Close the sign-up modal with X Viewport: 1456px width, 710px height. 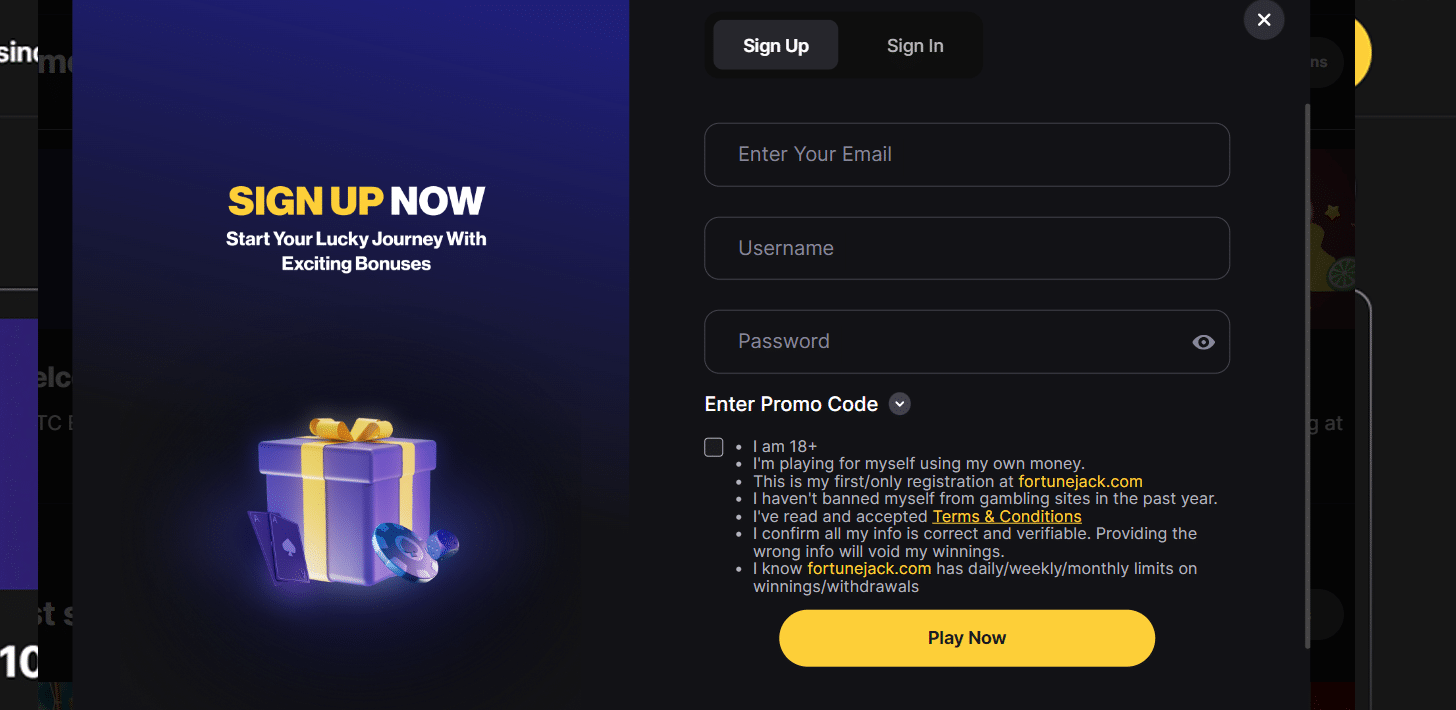click(1264, 20)
